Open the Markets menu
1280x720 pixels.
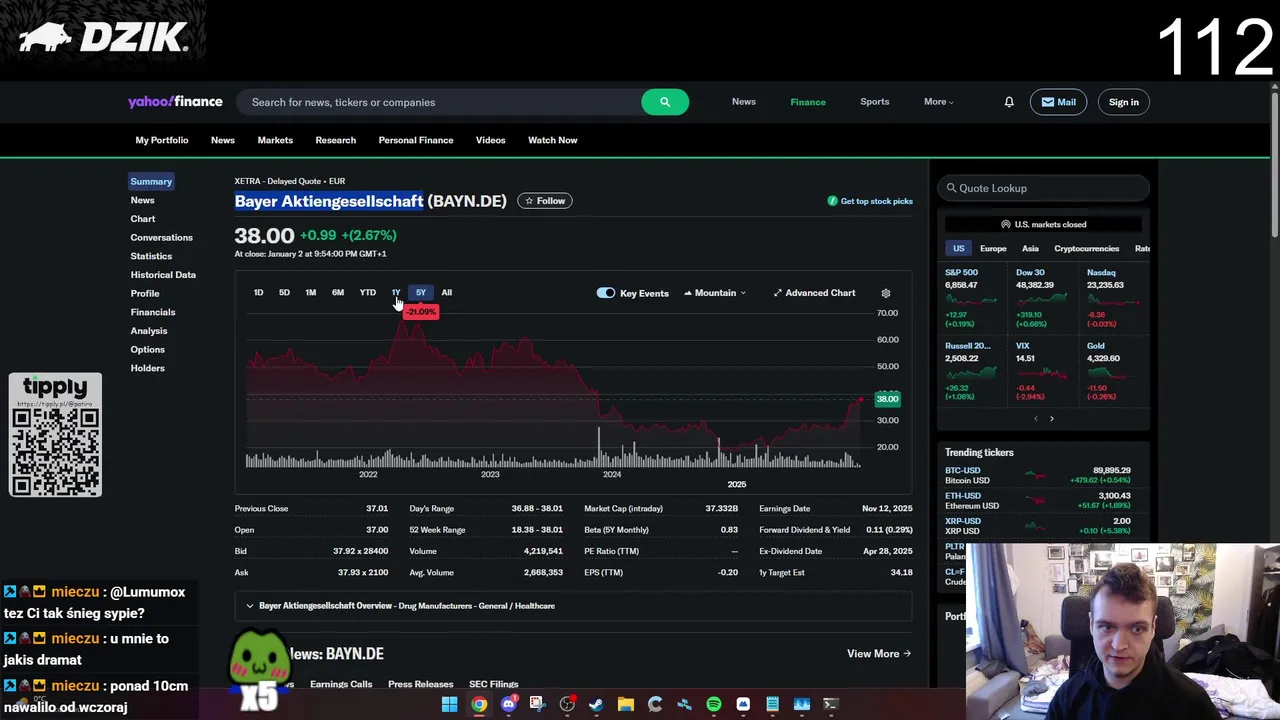275,140
